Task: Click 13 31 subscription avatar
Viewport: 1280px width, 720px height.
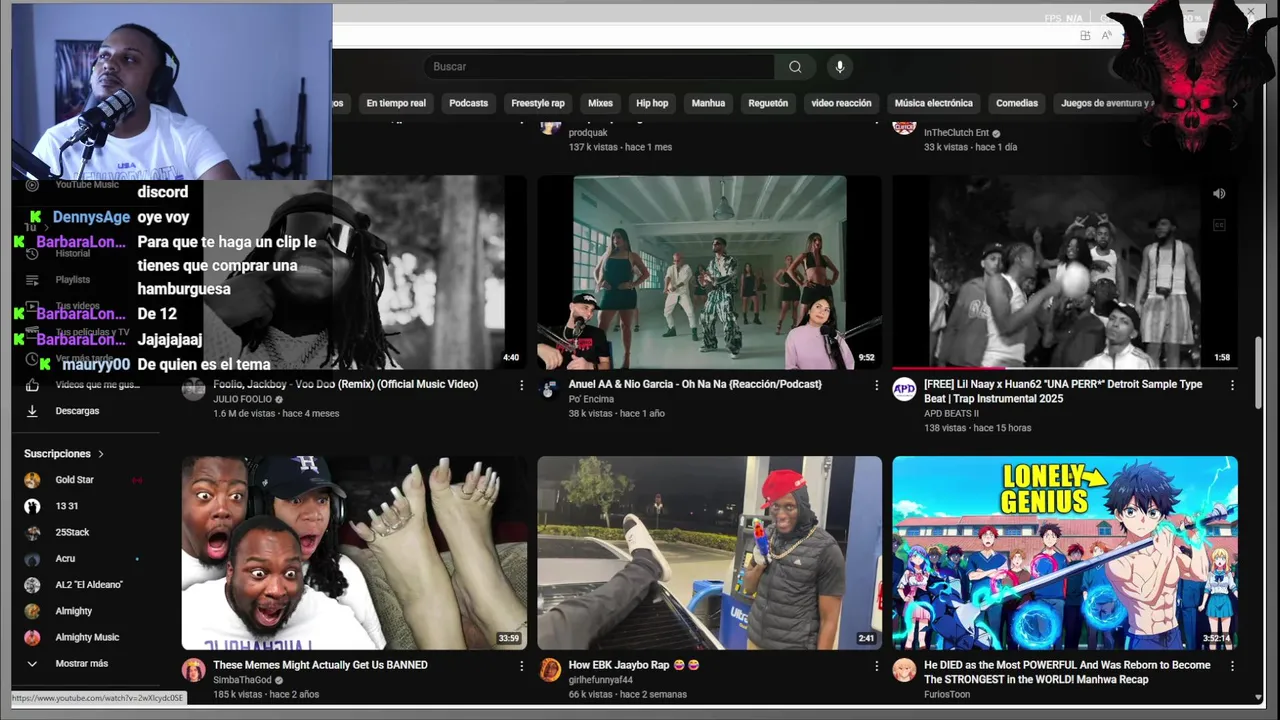Action: click(32, 506)
